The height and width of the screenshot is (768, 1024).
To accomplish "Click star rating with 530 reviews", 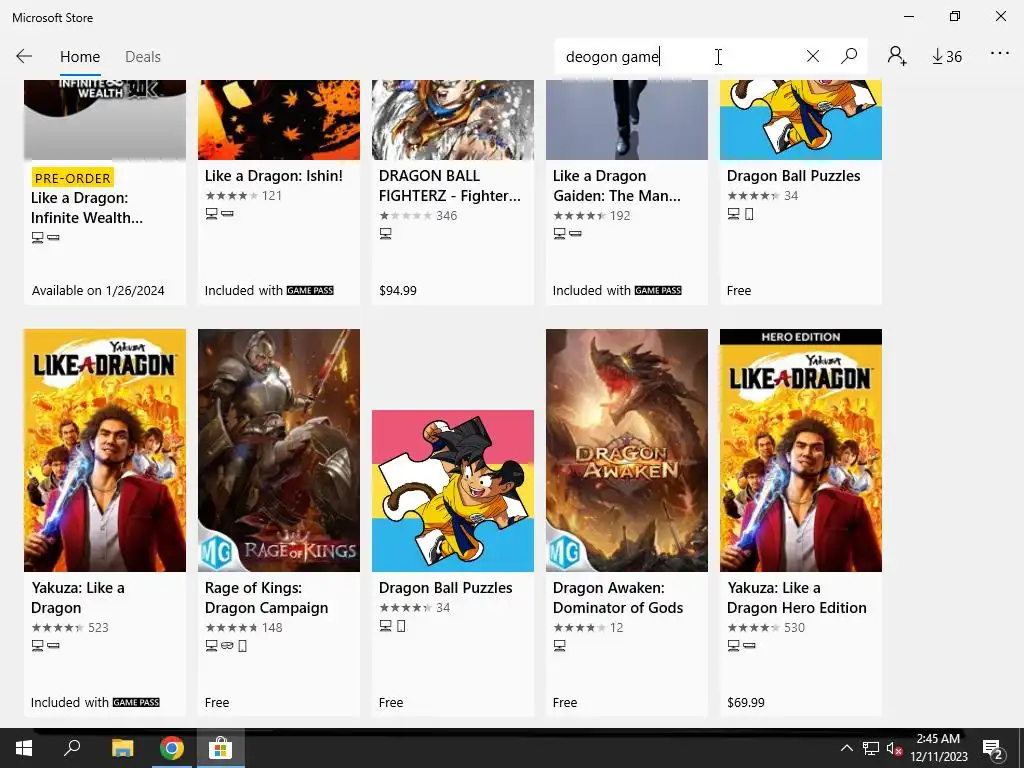I will [766, 628].
